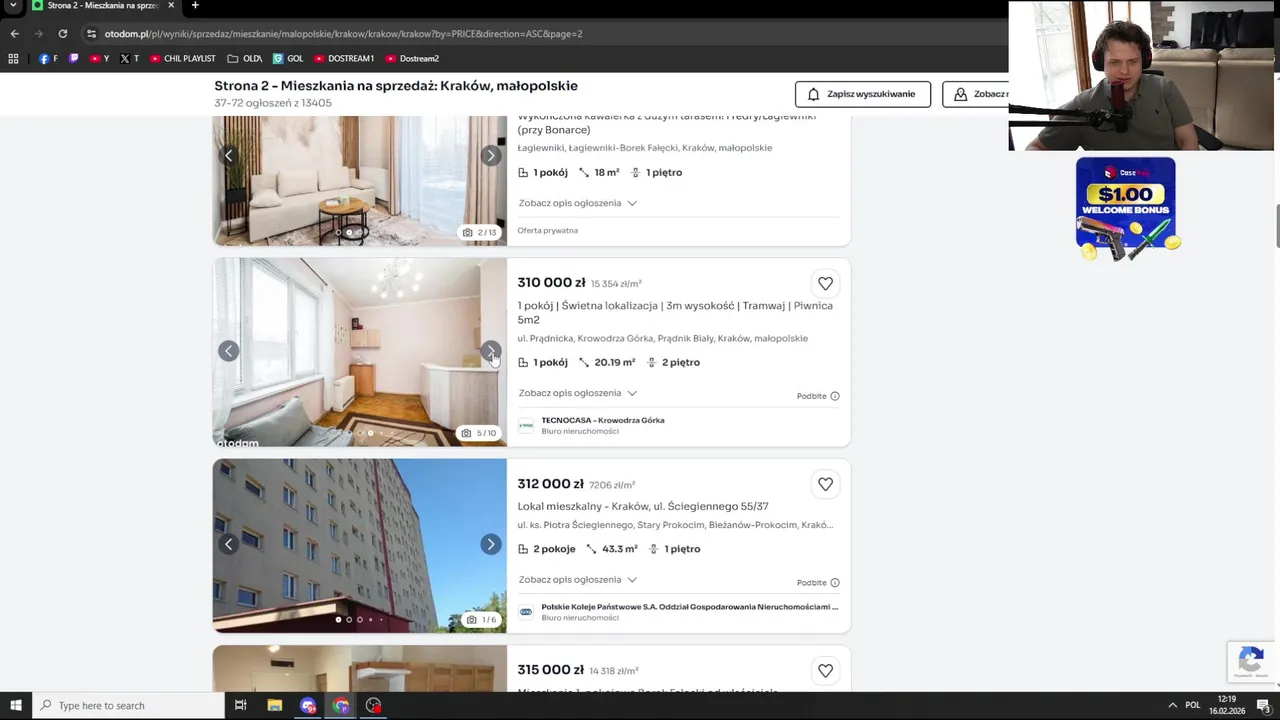Open OBS recording app on taskbar
This screenshot has width=1280, height=720.
[x=373, y=705]
